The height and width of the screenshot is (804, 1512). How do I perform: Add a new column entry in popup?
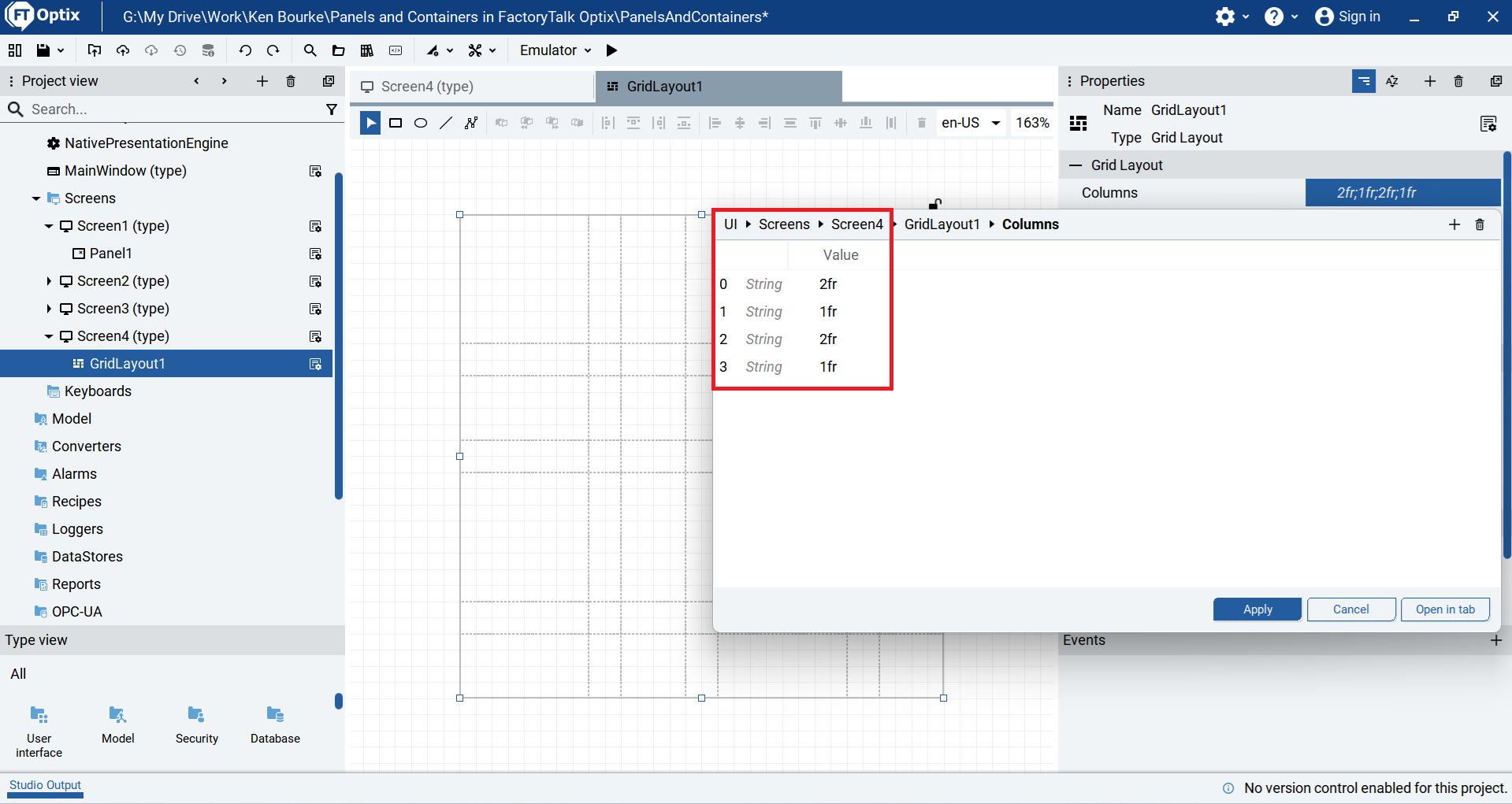(1454, 224)
